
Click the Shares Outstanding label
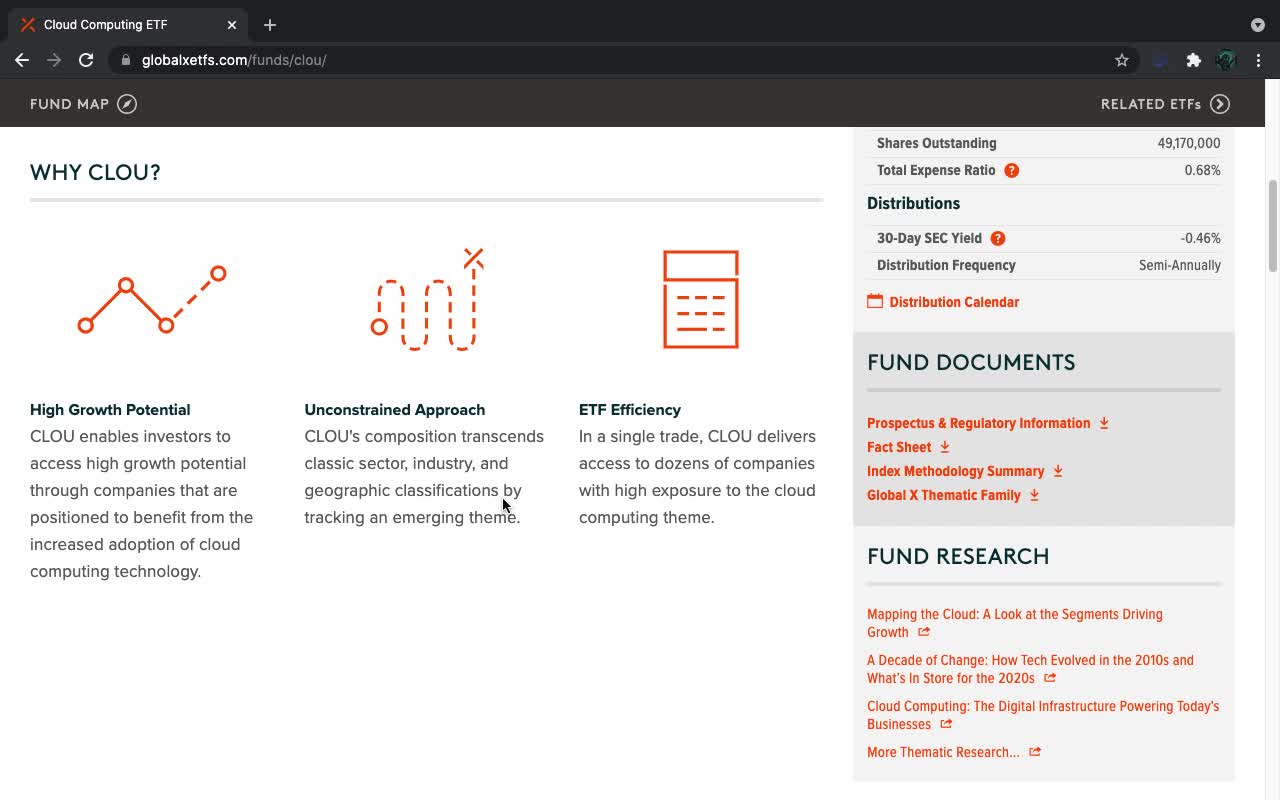point(937,143)
